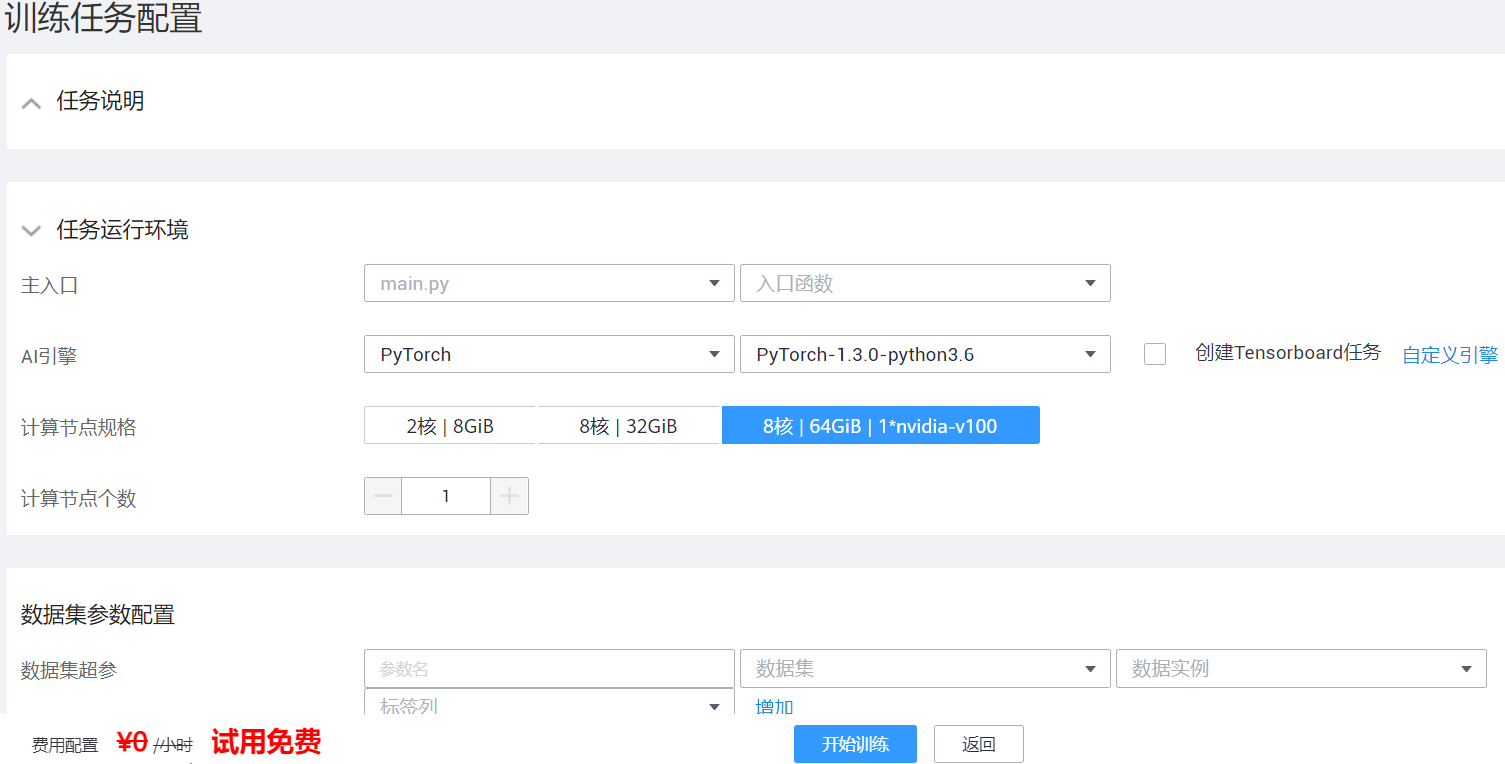Open the 入口函数 dropdown
Screen dimensions: 1505x764
925,284
